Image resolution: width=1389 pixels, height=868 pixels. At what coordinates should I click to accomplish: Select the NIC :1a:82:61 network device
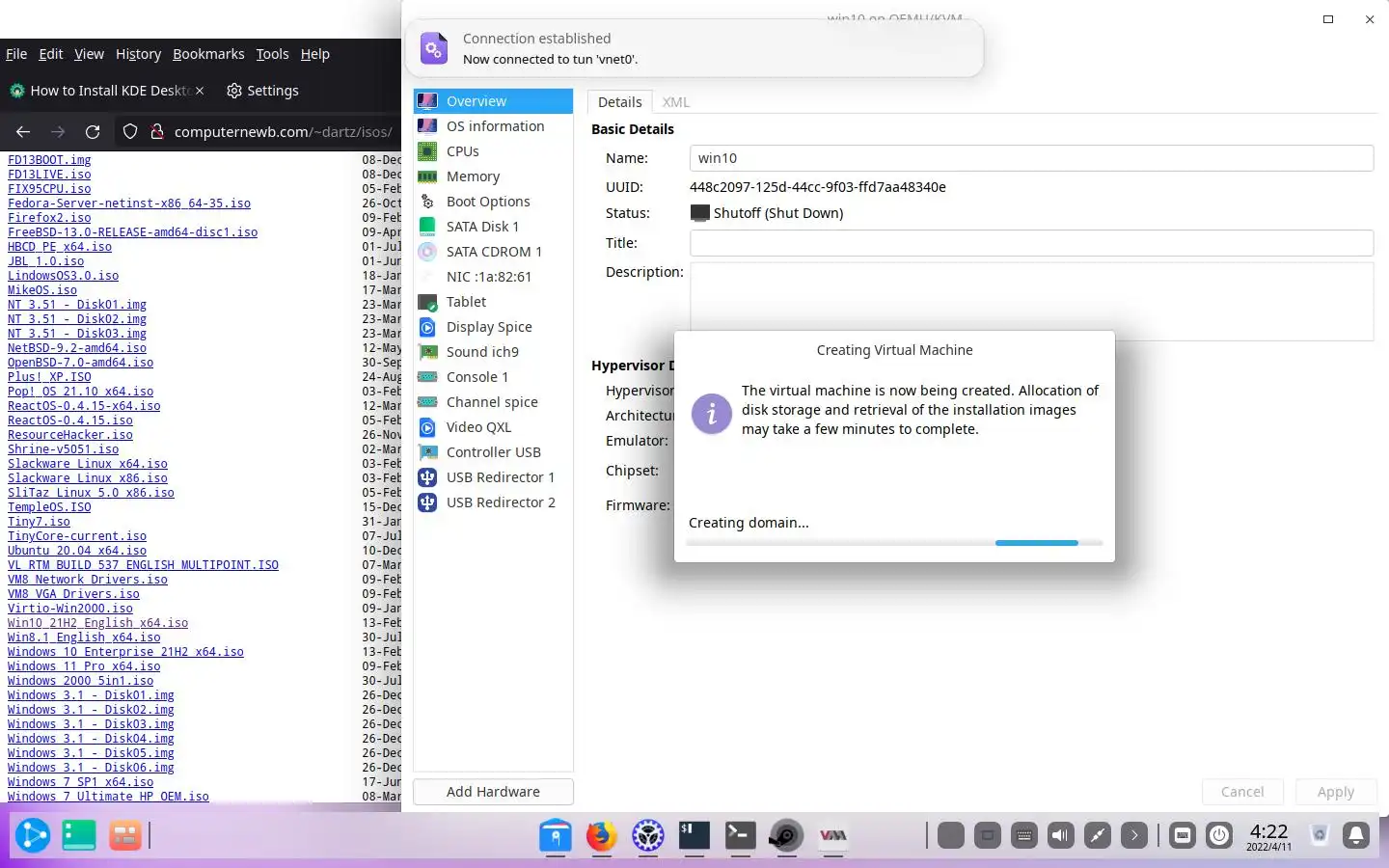tap(493, 277)
